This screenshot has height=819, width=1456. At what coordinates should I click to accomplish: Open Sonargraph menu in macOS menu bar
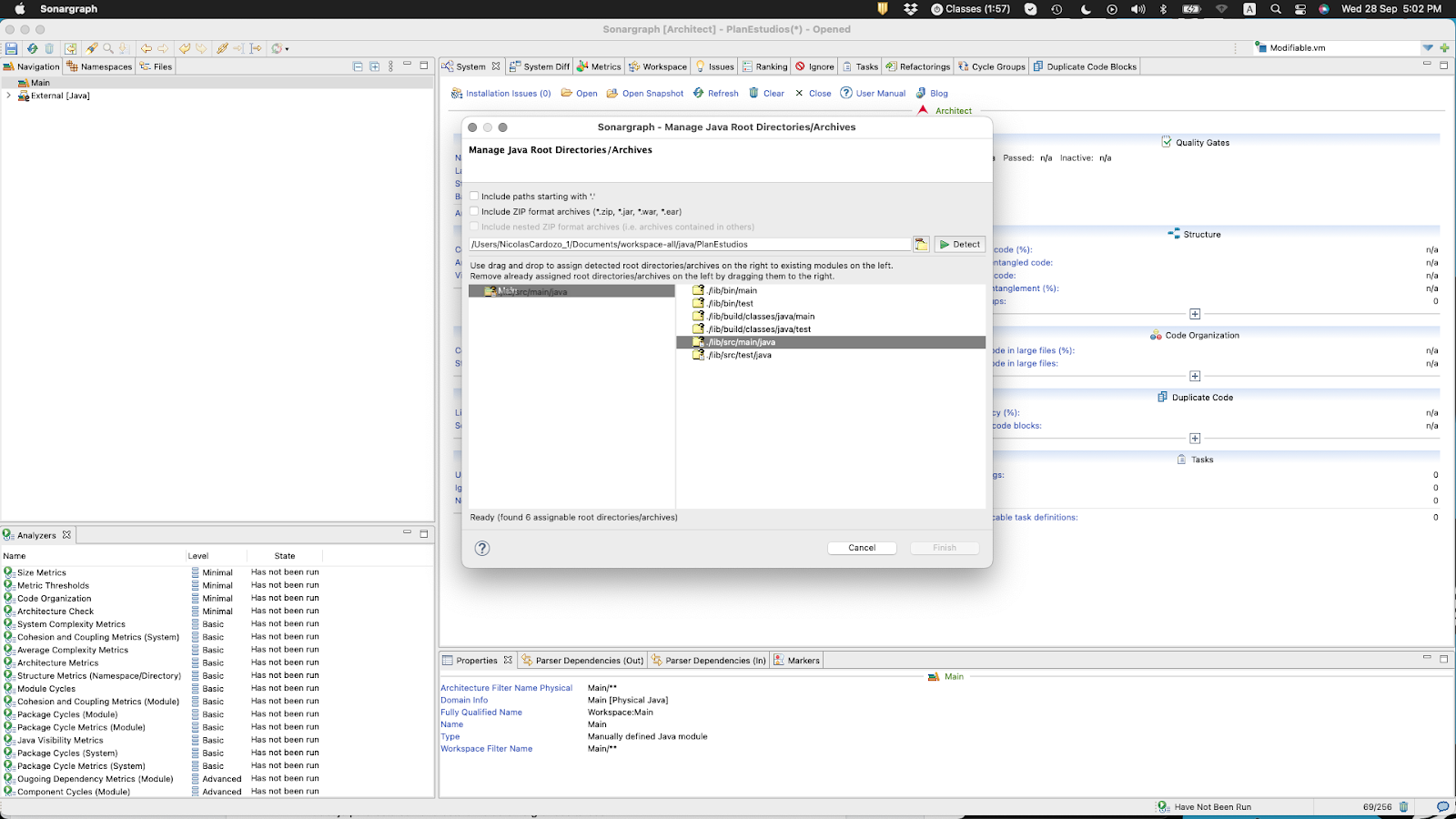(x=68, y=9)
